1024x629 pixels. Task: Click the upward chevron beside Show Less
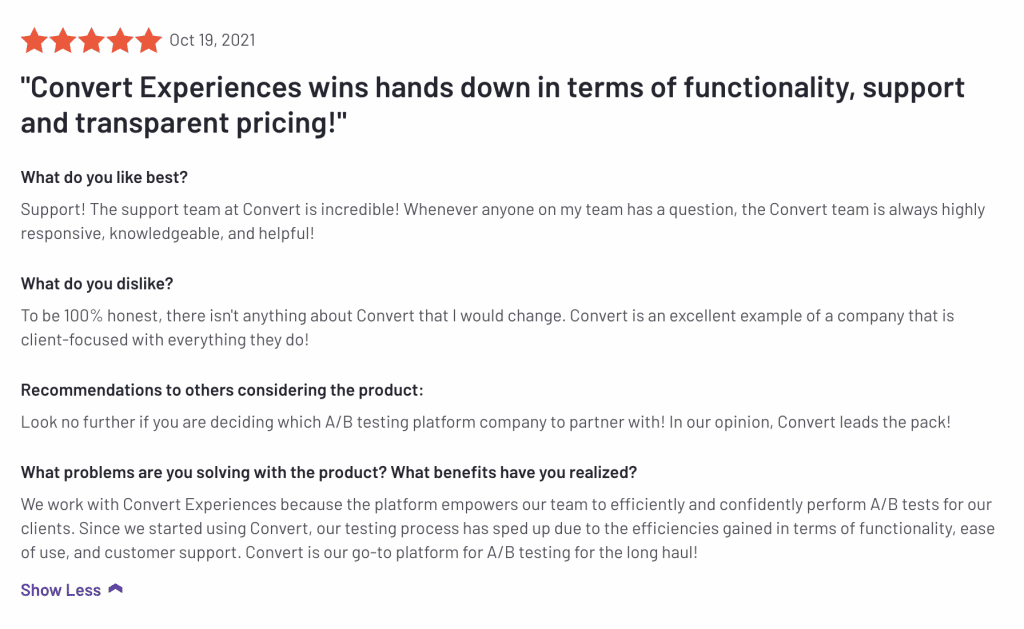[x=115, y=589]
